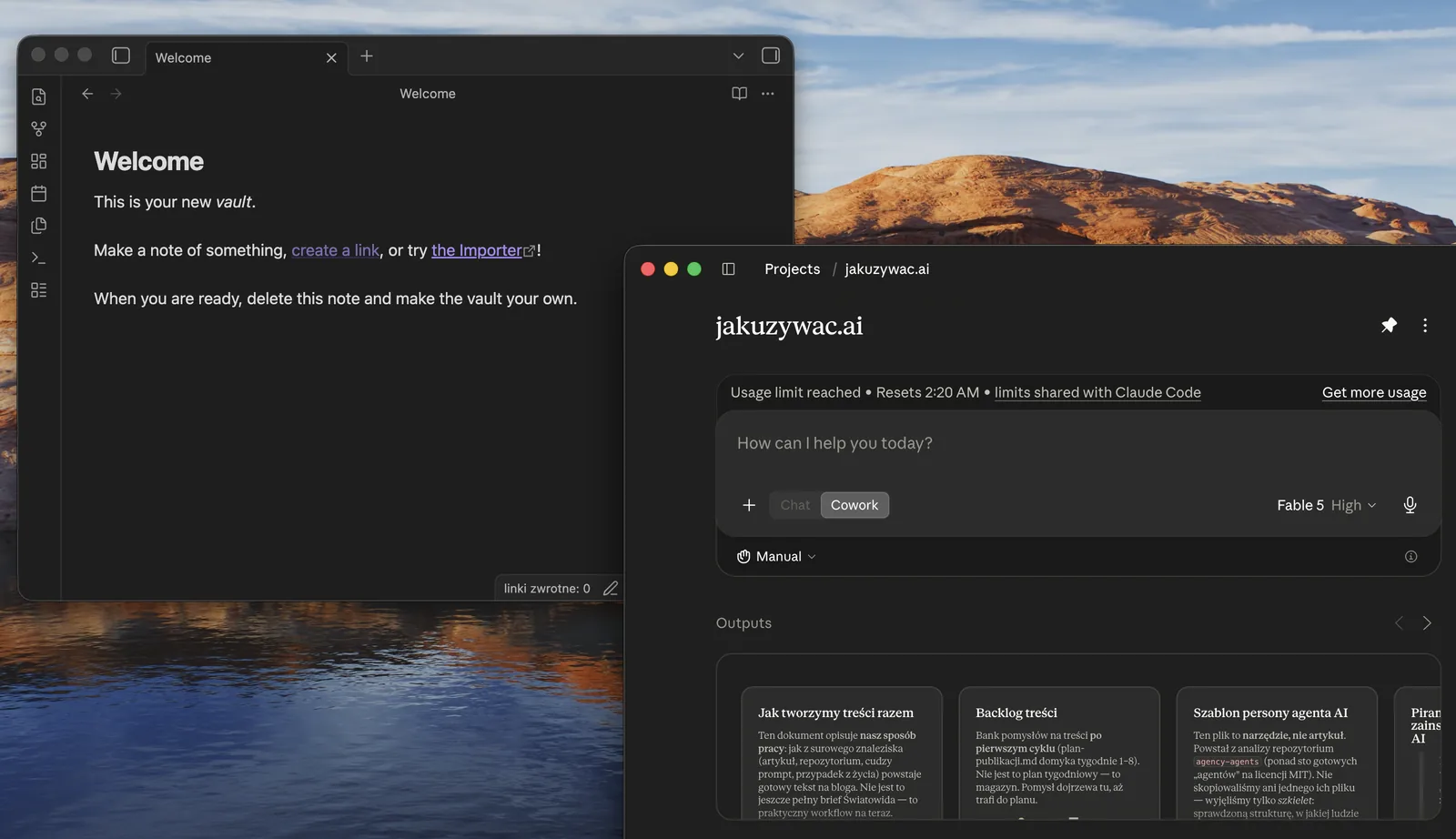Screen dimensions: 1456x839
Task: Click Get more usage
Action: coord(1374,392)
